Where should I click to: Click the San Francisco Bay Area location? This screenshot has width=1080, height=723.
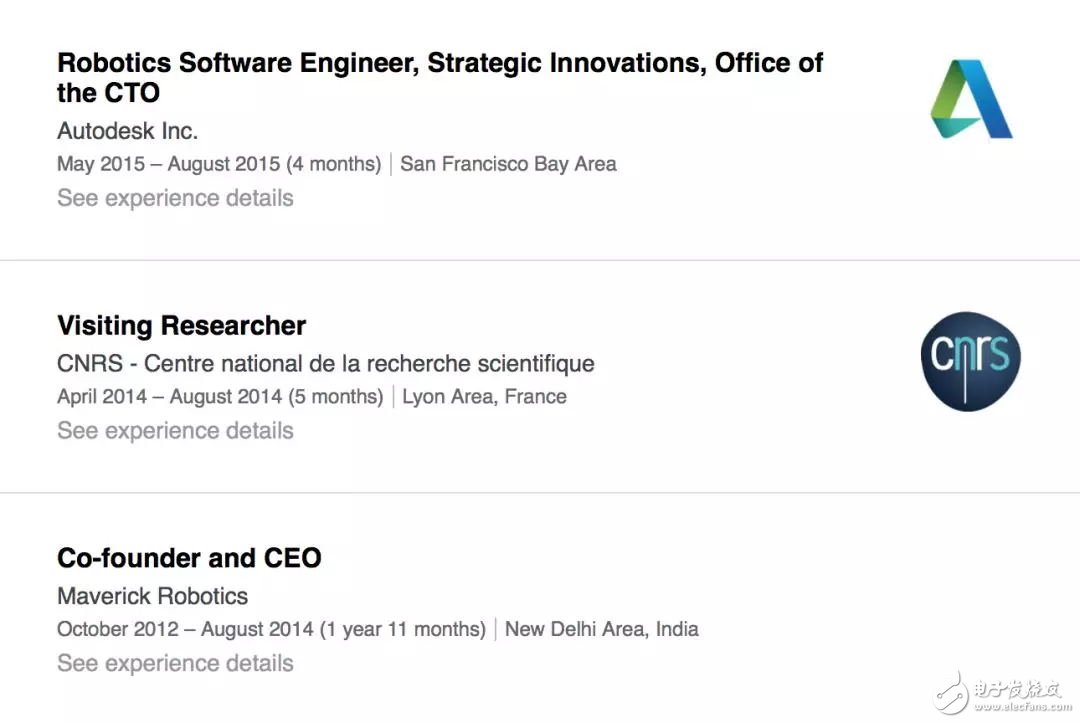(508, 164)
